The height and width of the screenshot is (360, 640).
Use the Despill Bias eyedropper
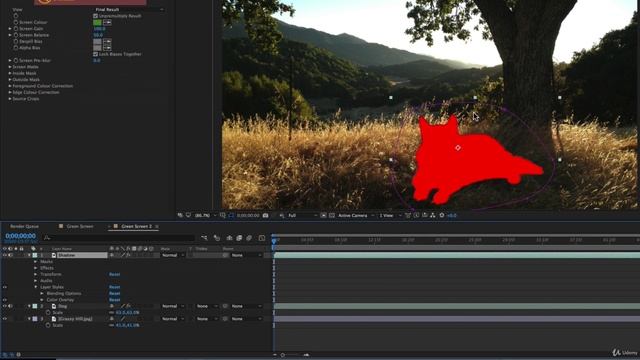[107, 42]
